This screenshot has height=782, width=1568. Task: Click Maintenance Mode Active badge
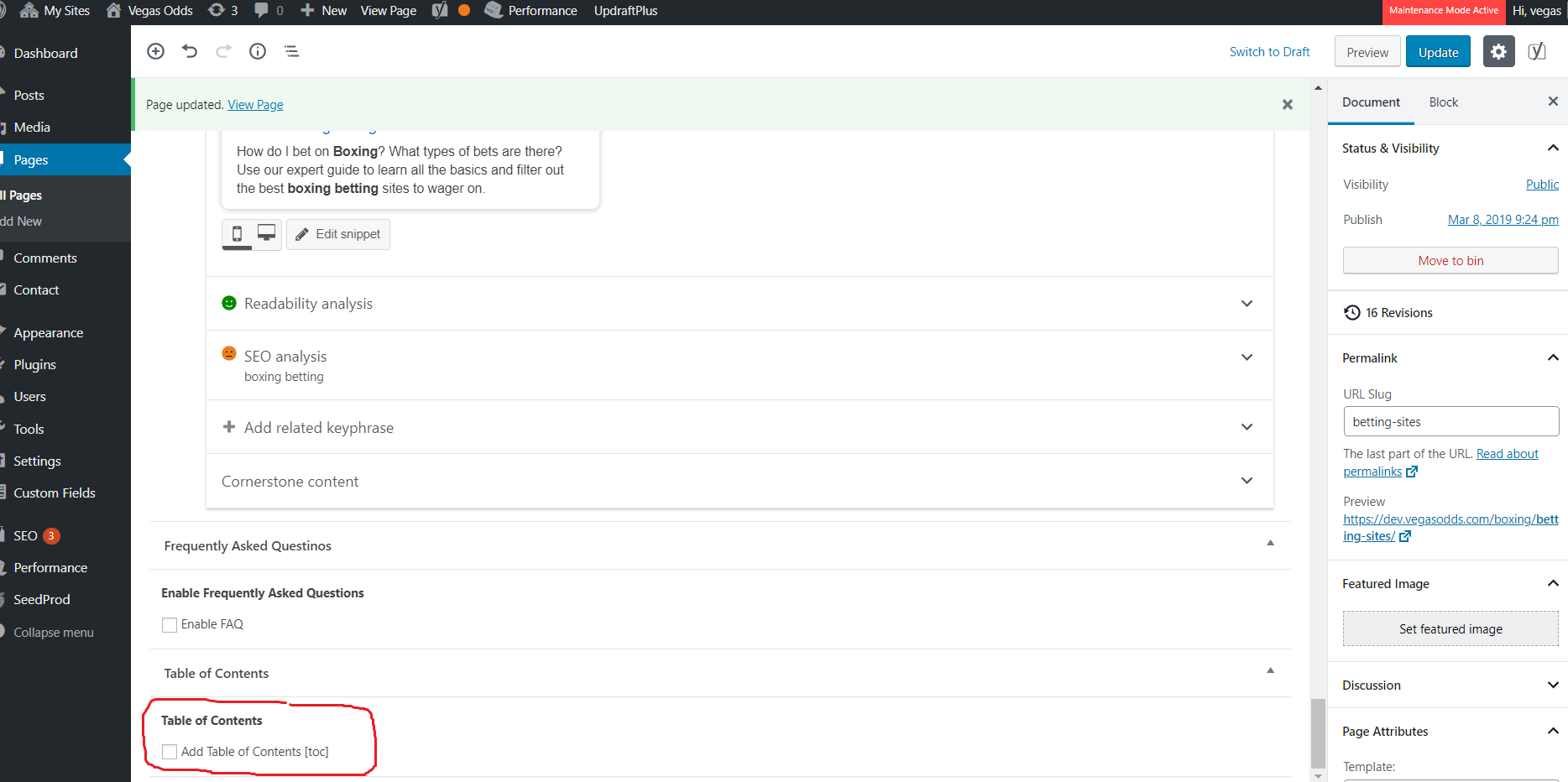[1443, 11]
